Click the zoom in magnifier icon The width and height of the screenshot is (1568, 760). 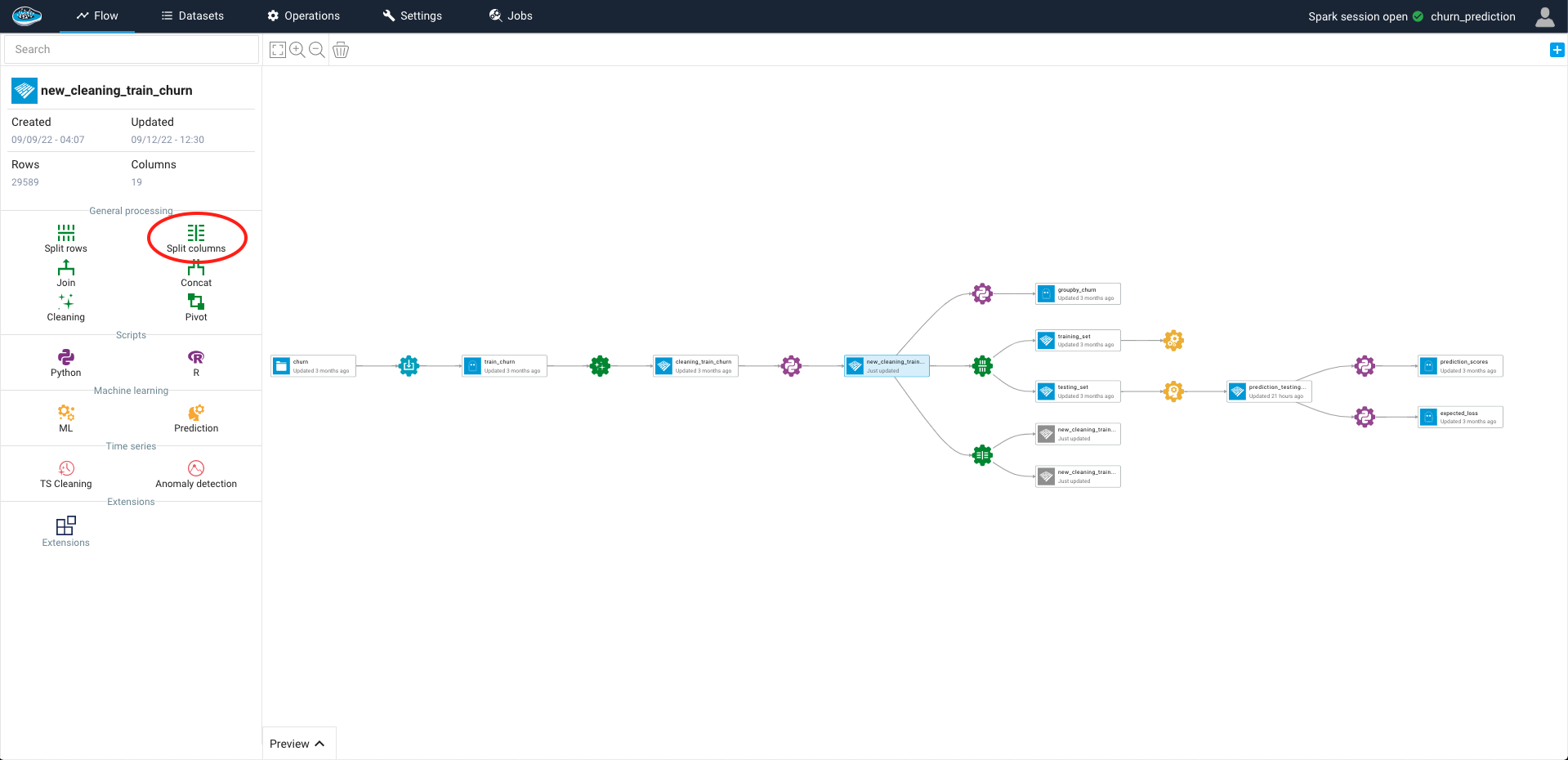(x=297, y=50)
